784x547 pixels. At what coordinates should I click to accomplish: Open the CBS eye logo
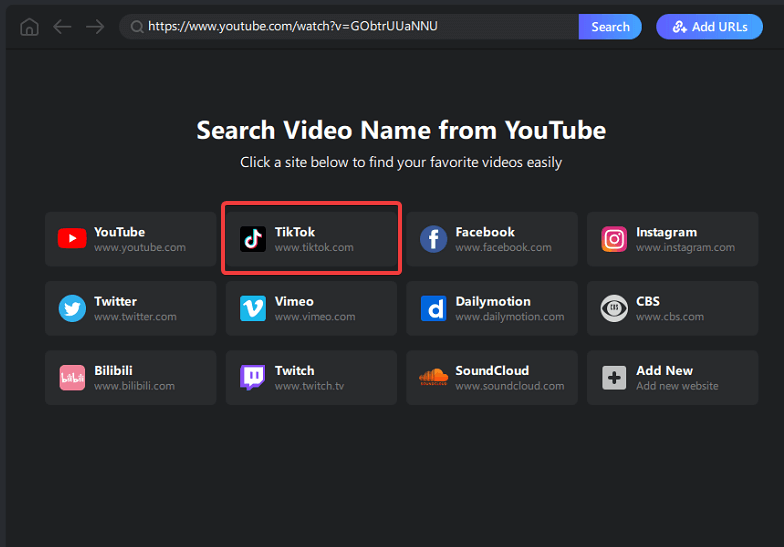pyautogui.click(x=614, y=308)
